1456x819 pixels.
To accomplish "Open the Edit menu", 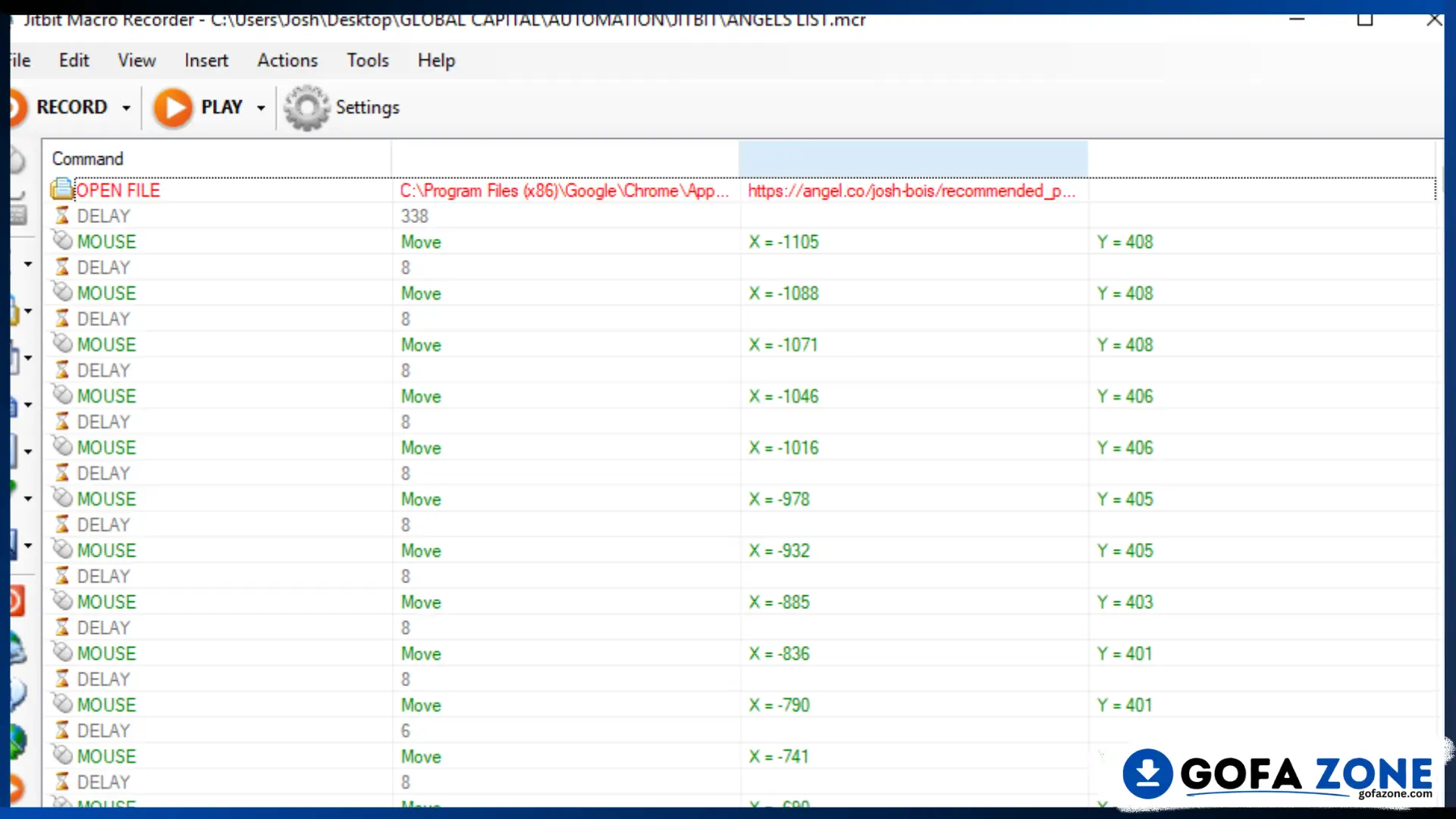I will coord(74,61).
